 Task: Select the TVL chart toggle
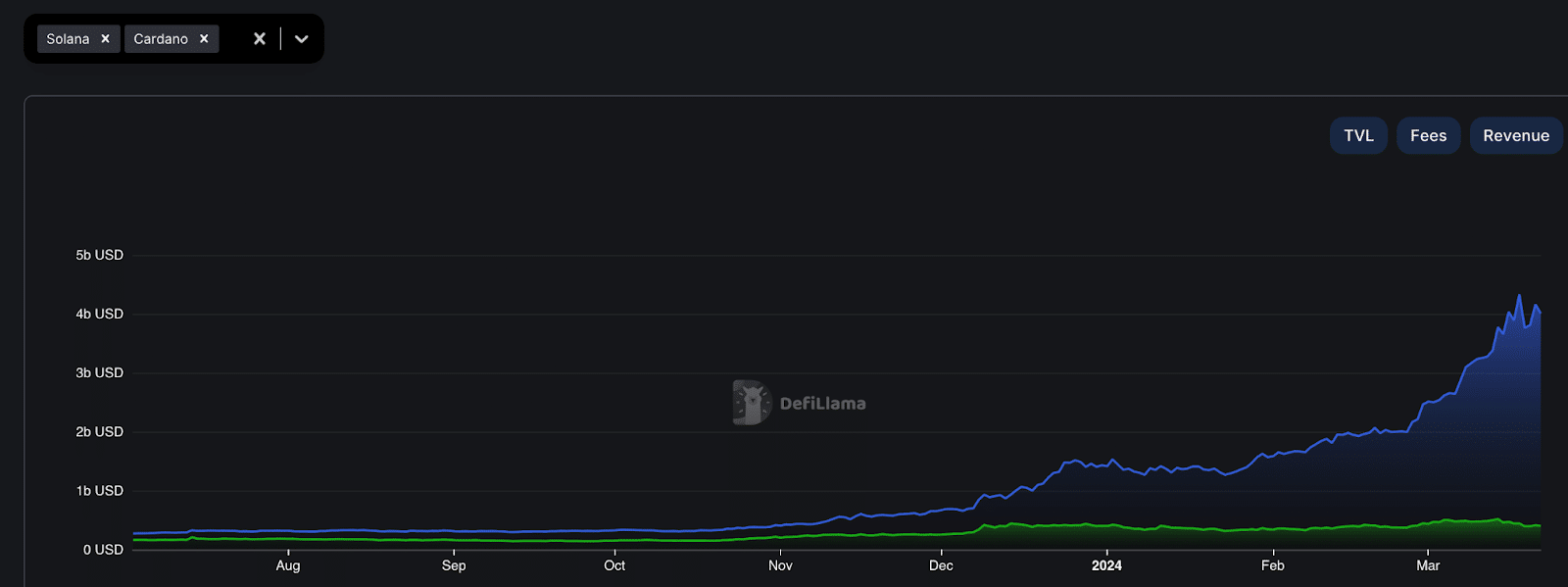(x=1358, y=136)
